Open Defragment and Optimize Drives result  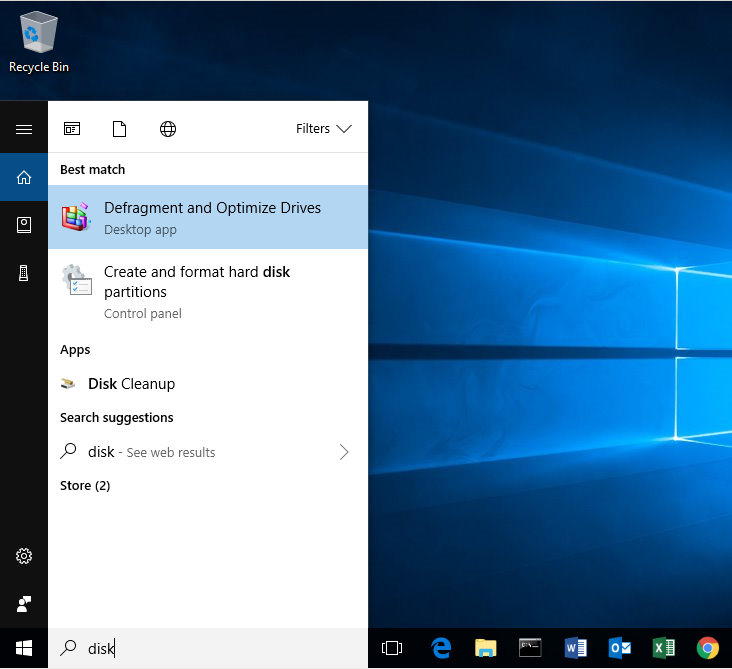coord(208,217)
